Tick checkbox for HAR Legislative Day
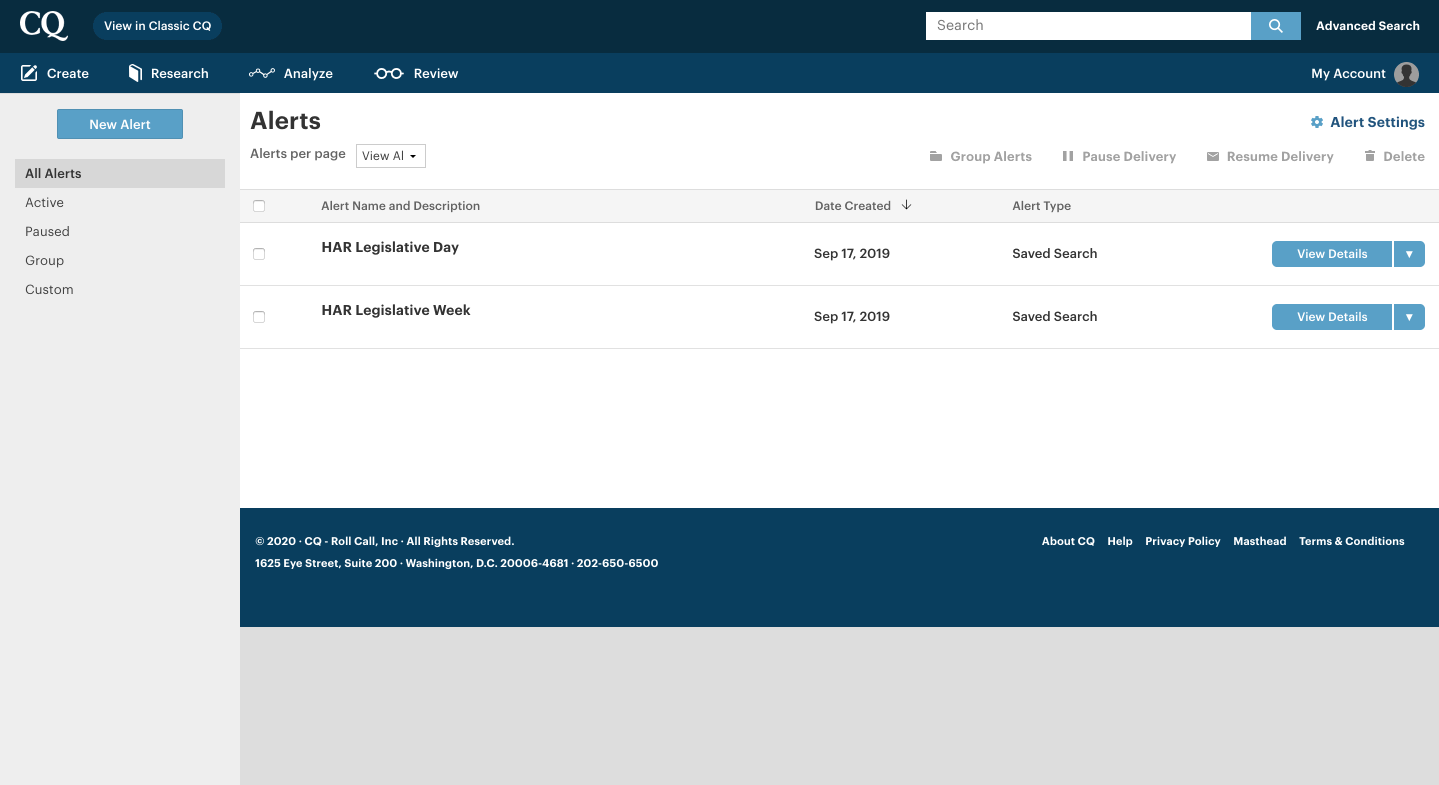 click(259, 254)
